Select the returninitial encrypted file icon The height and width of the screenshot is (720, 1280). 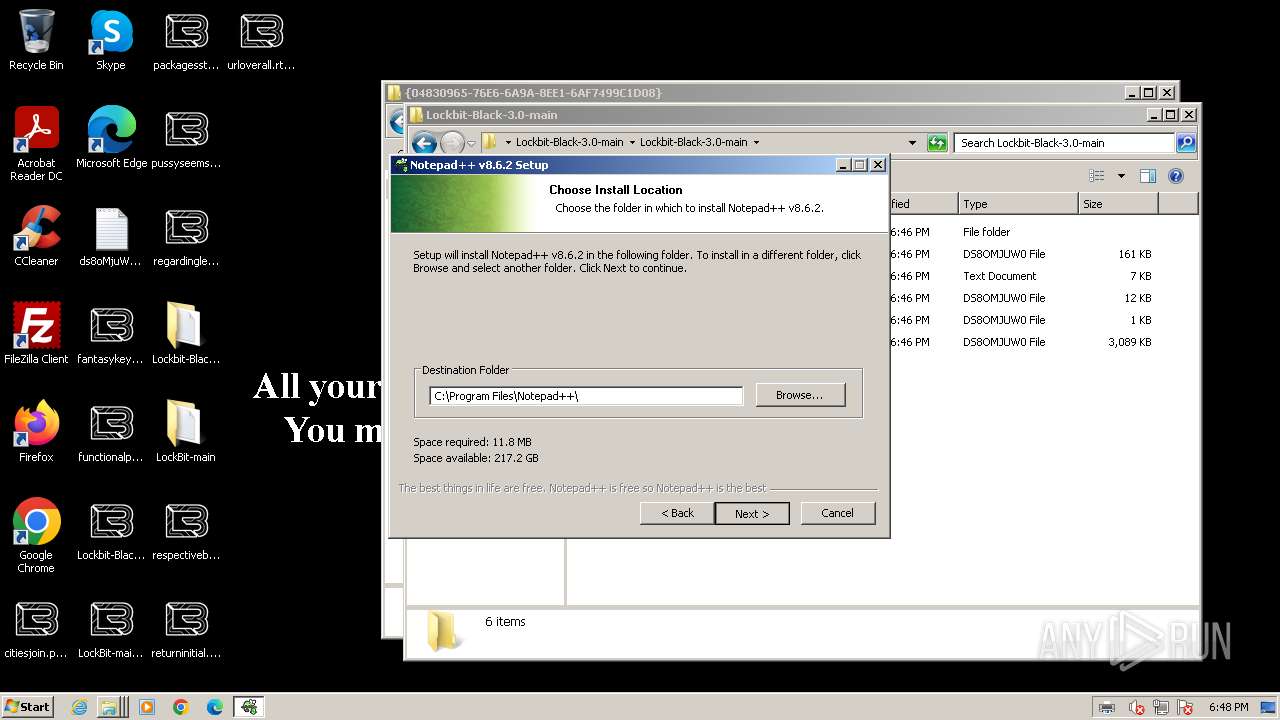click(x=186, y=629)
